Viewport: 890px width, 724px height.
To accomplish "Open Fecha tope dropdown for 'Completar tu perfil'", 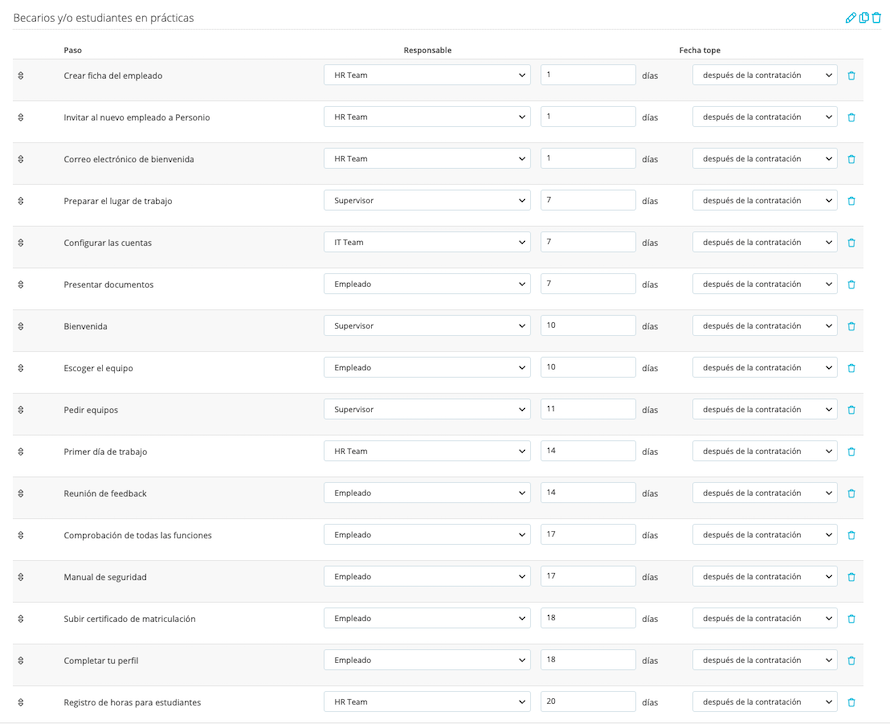I will tap(765, 660).
